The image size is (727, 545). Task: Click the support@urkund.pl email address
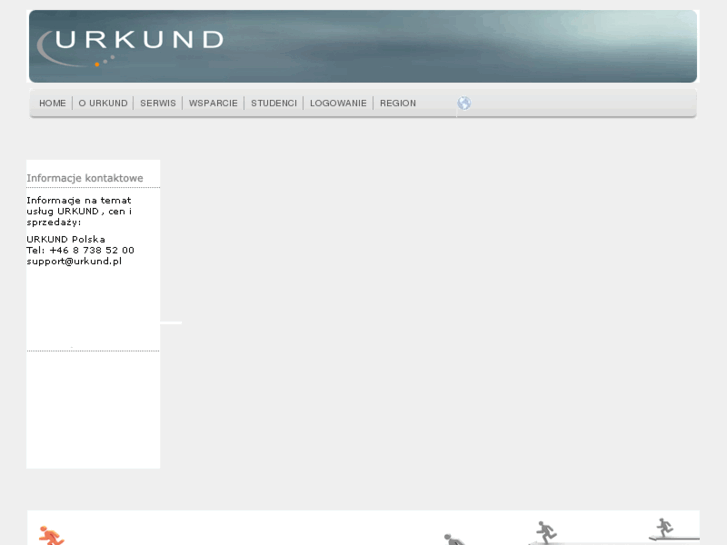pyautogui.click(x=74, y=261)
